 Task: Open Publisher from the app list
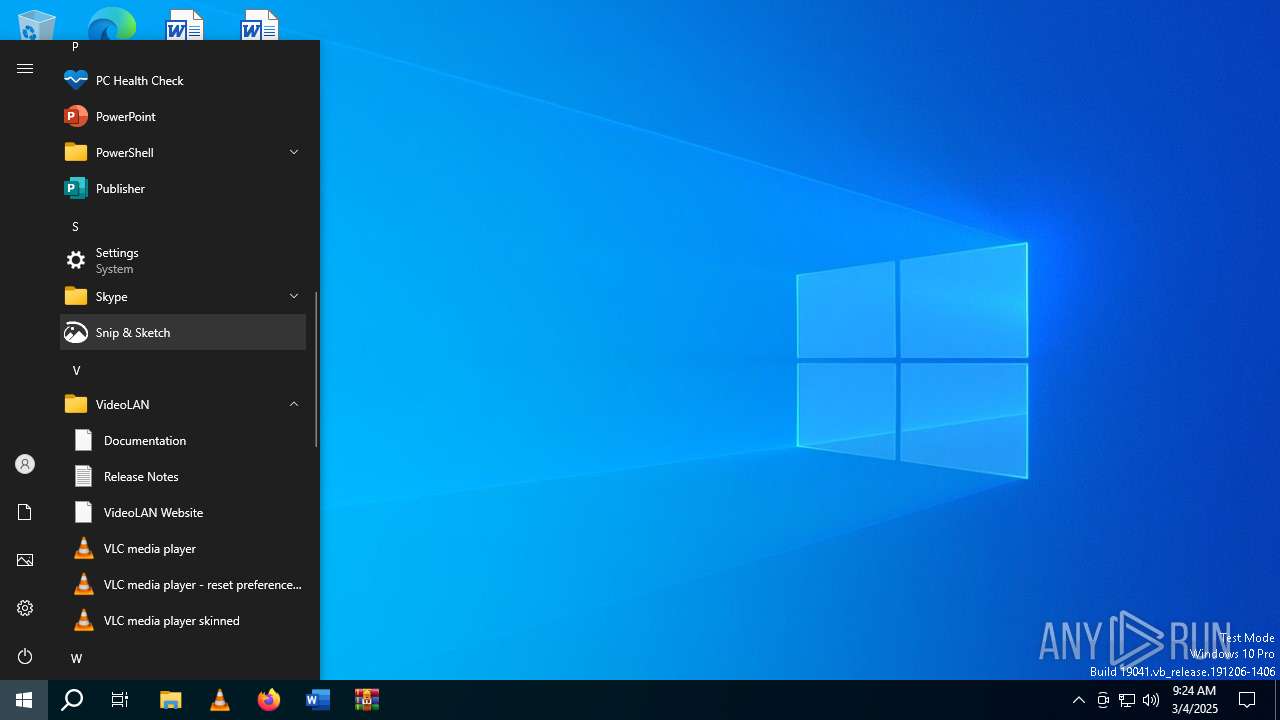point(183,188)
